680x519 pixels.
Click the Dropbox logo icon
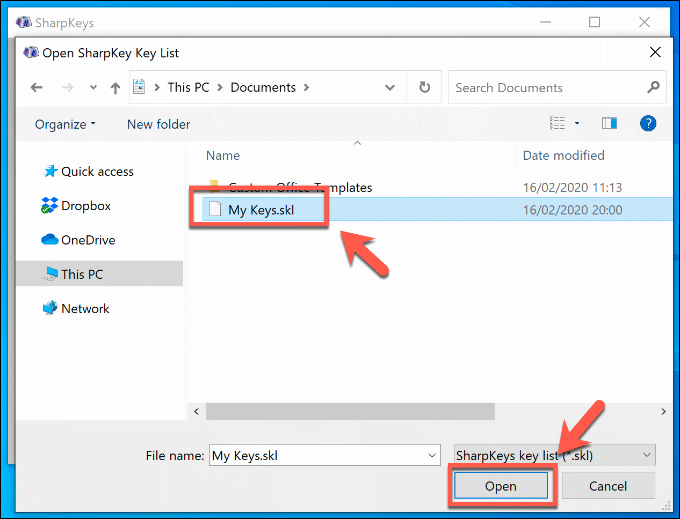49,205
